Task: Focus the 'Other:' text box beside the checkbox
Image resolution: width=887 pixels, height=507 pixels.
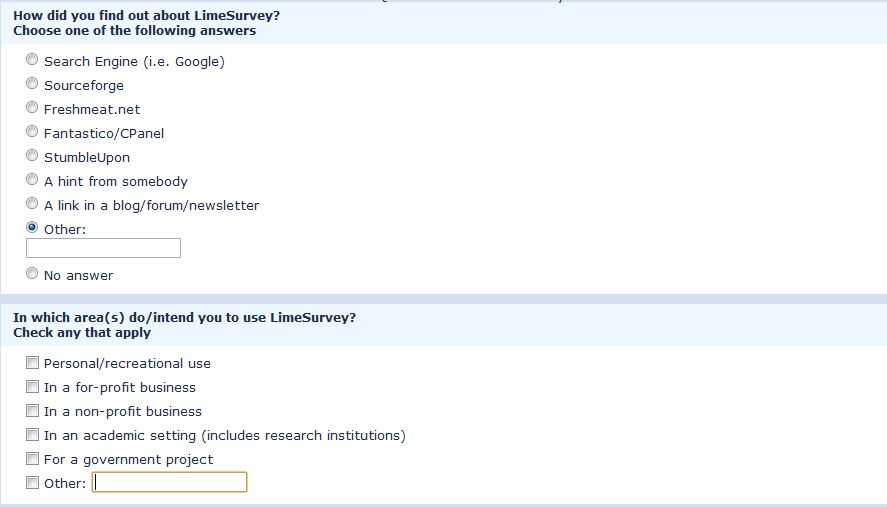Action: (x=169, y=483)
